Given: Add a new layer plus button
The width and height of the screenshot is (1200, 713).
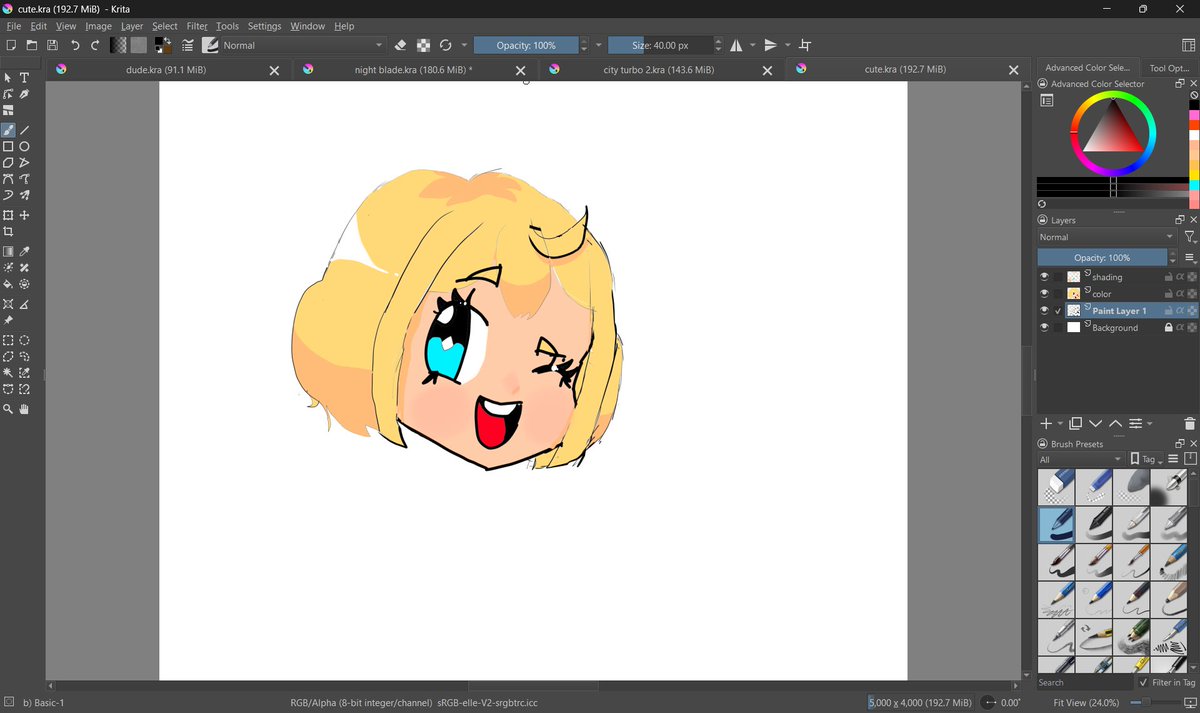Looking at the screenshot, I should 1046,424.
